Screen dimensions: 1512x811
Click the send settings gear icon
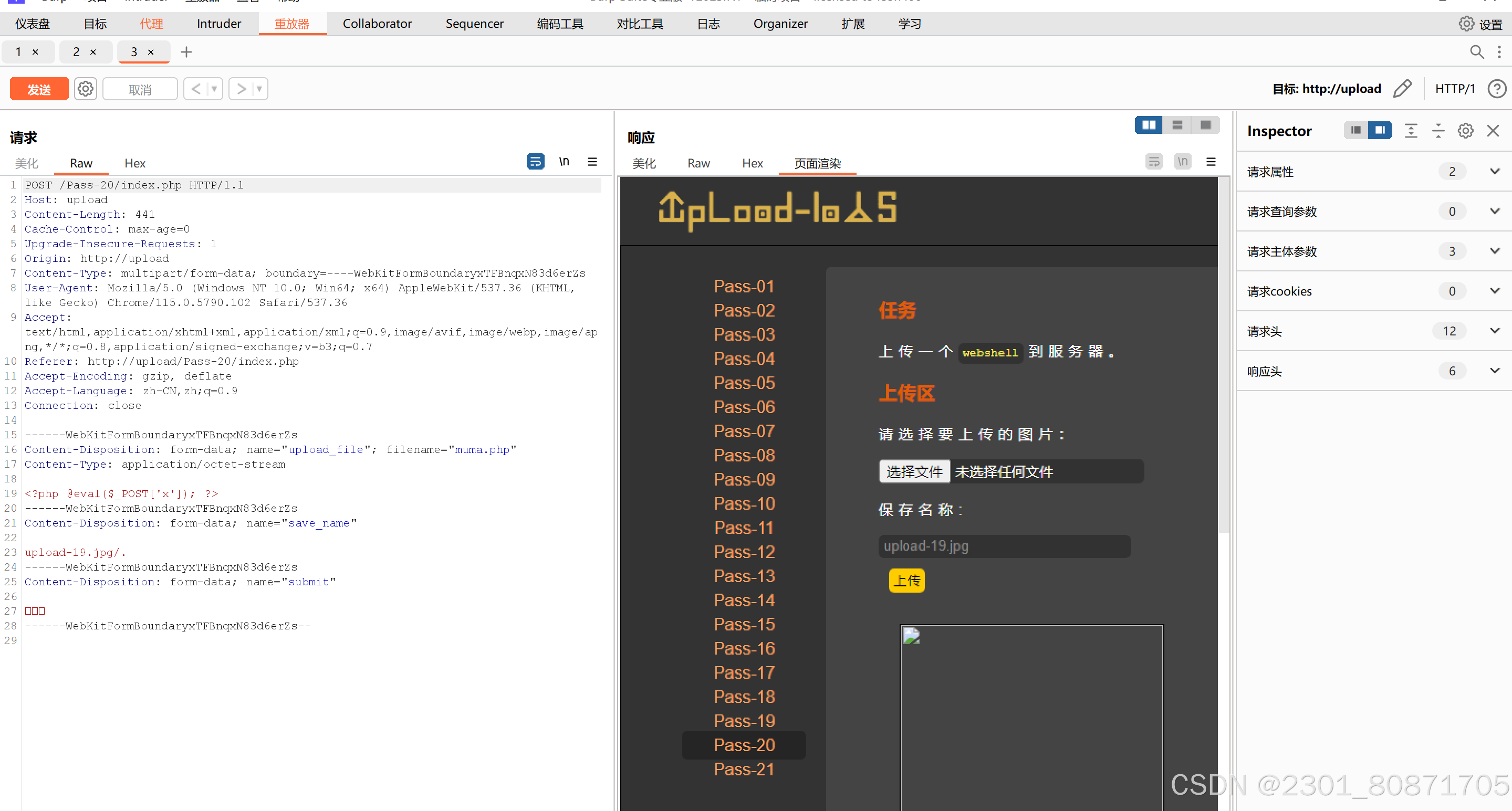click(x=86, y=89)
